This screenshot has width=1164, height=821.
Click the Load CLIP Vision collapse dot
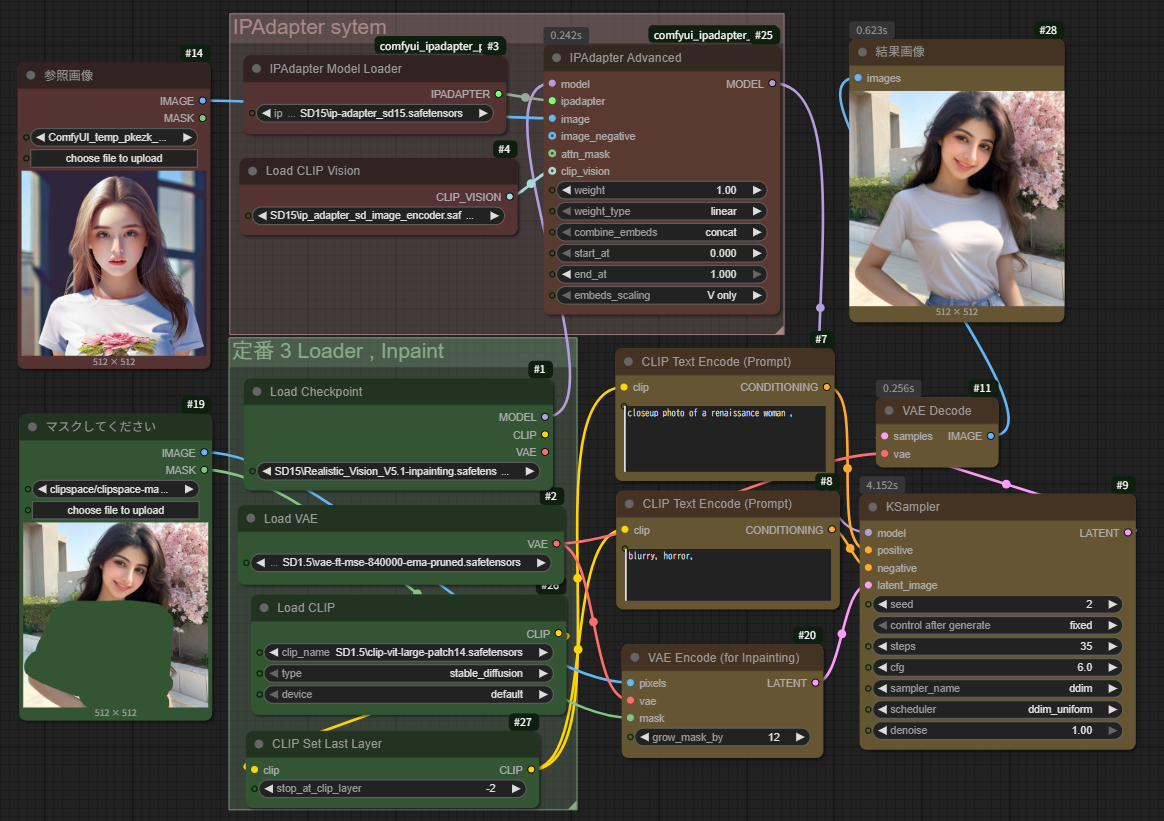pyautogui.click(x=253, y=171)
